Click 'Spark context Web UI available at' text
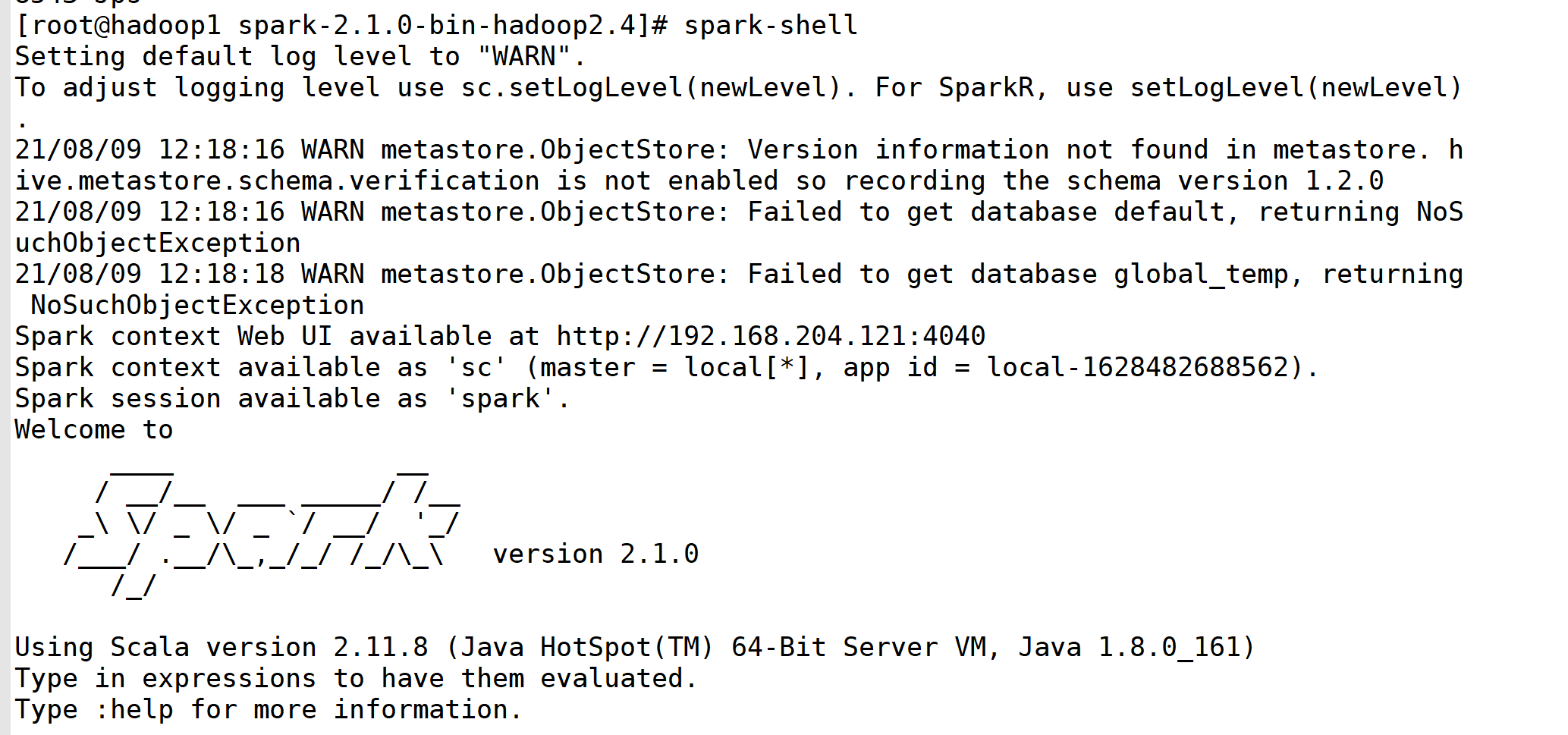Viewport: 1568px width, 735px height. pos(277,337)
